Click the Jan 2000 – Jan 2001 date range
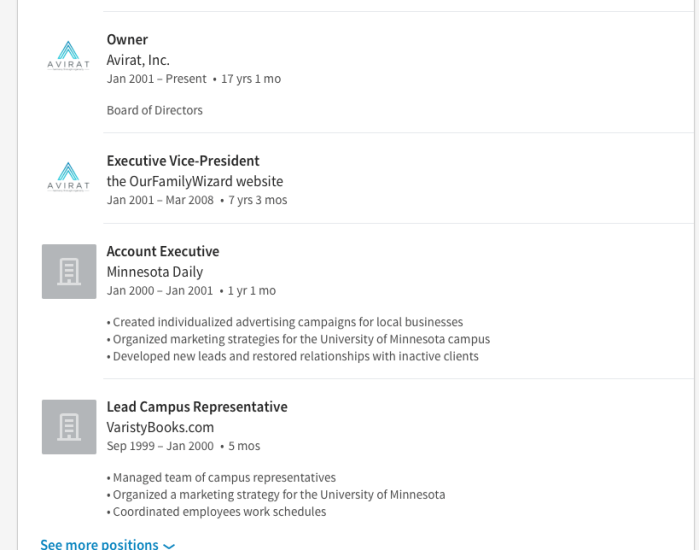The image size is (699, 550). [x=160, y=291]
